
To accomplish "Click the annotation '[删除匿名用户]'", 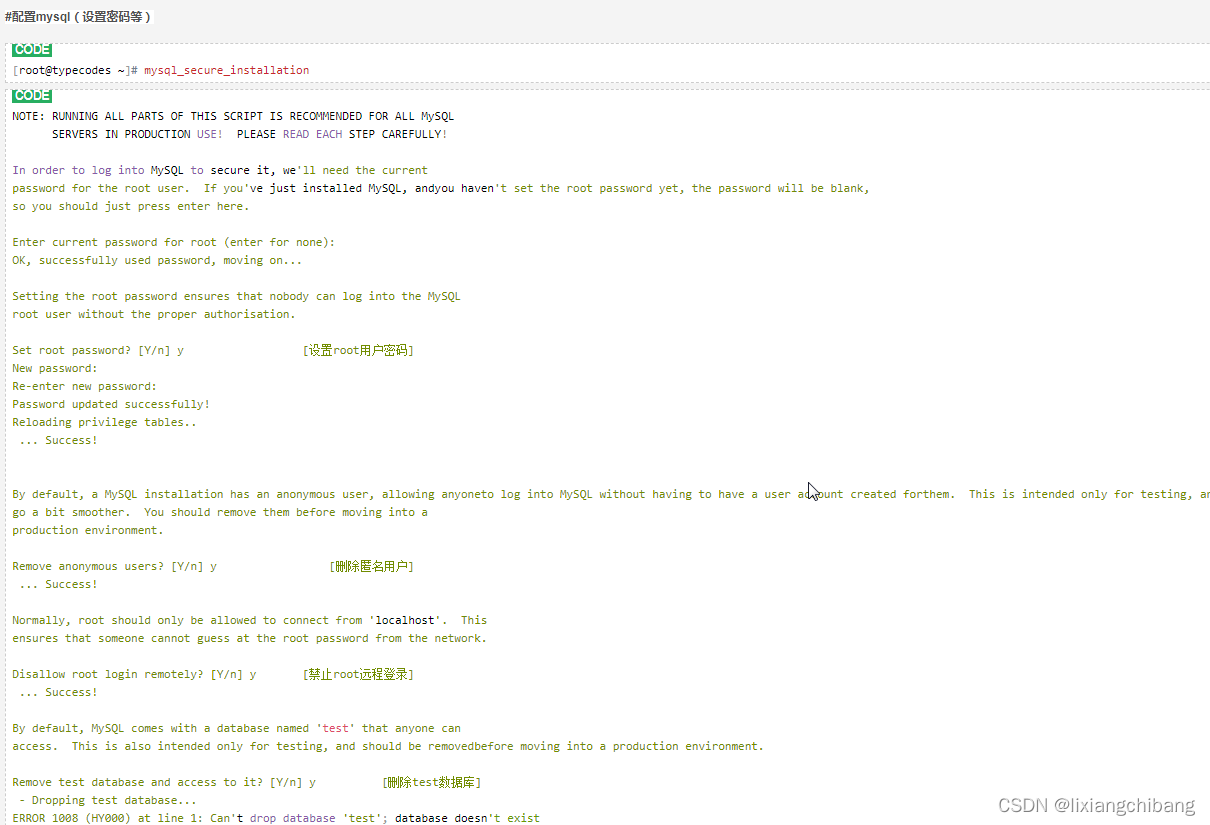I will click(x=371, y=566).
